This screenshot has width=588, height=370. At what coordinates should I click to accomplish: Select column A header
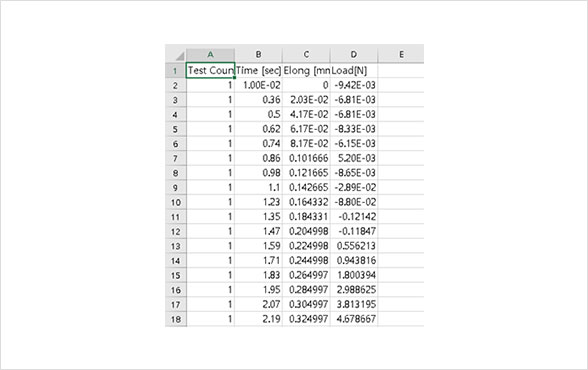(x=210, y=54)
